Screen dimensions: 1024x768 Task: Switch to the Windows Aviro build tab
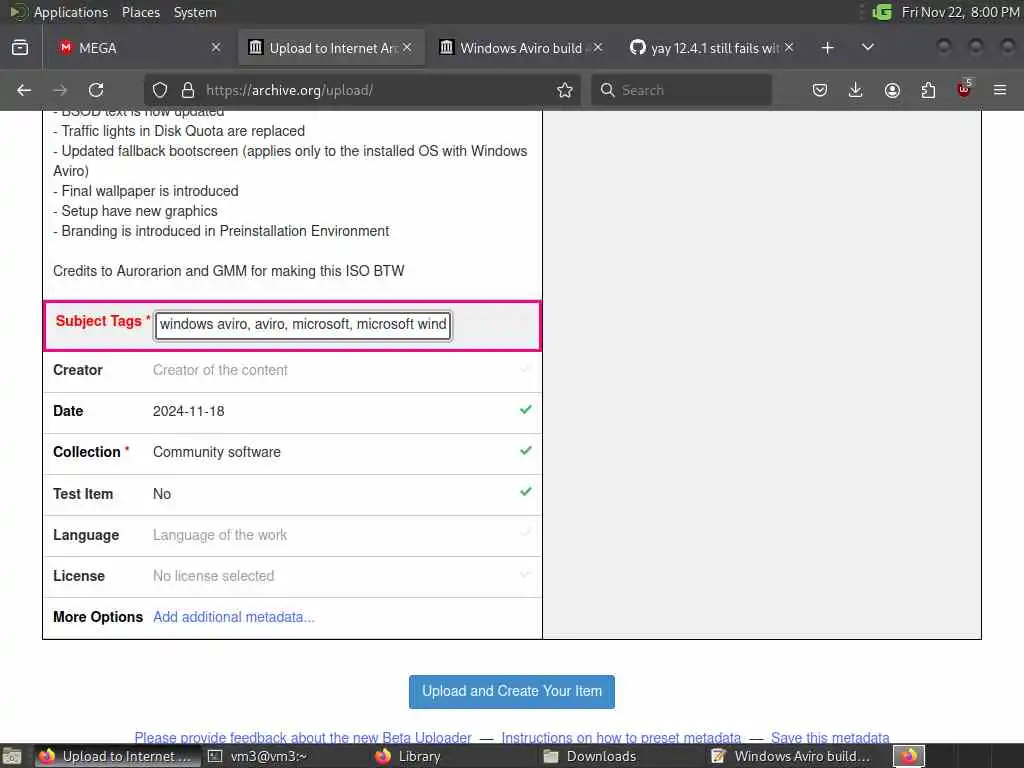[521, 48]
